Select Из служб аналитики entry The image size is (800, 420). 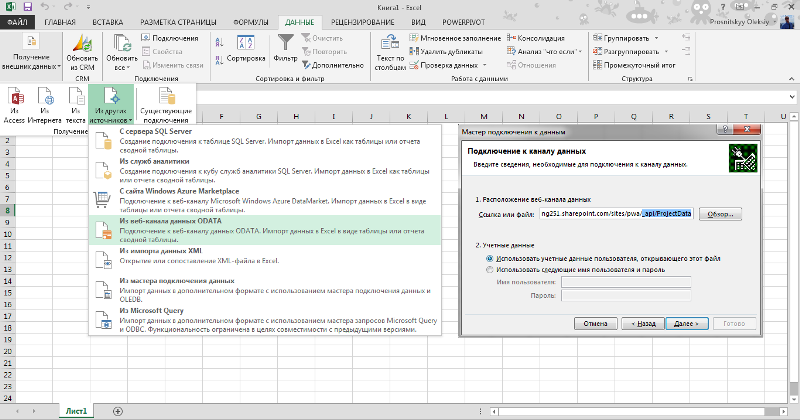265,170
